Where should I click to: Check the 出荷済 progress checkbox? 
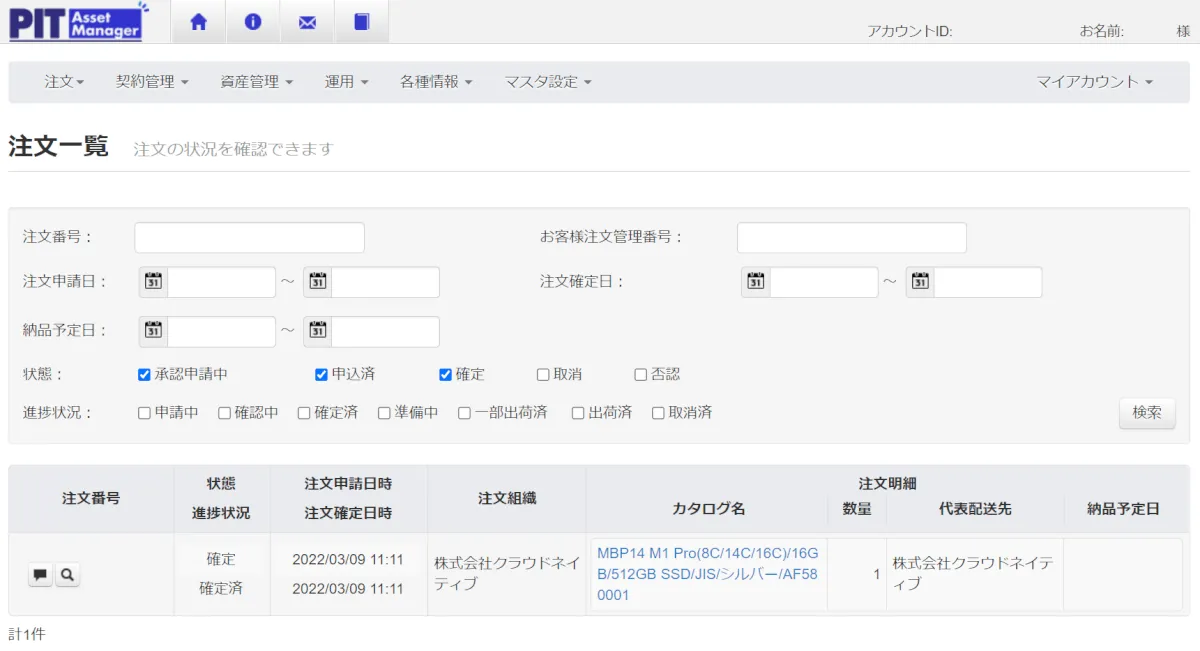click(578, 413)
